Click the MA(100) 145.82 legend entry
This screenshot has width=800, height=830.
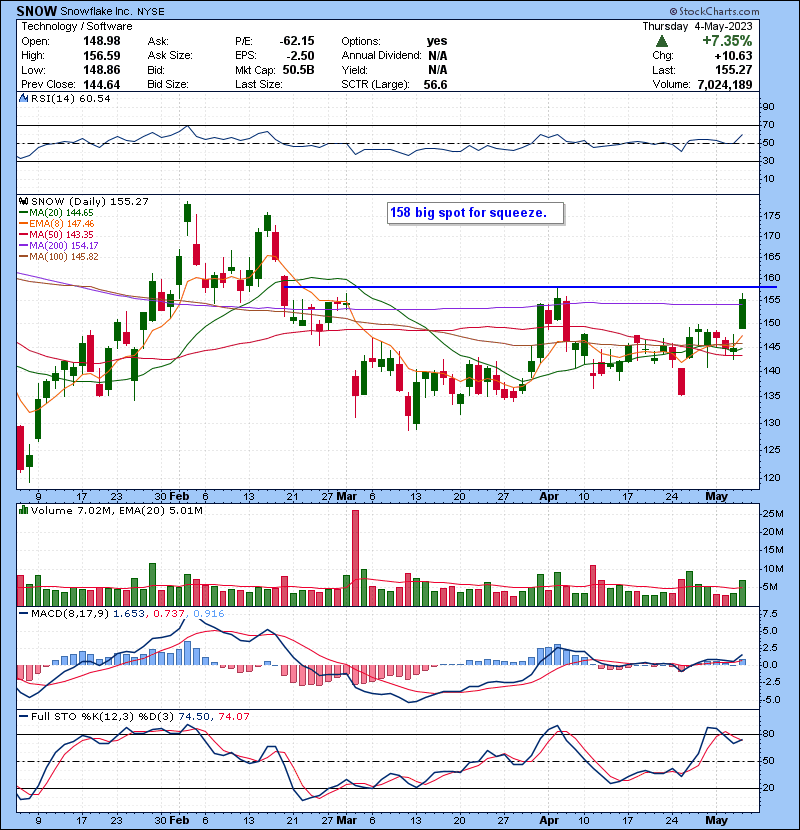coord(64,257)
